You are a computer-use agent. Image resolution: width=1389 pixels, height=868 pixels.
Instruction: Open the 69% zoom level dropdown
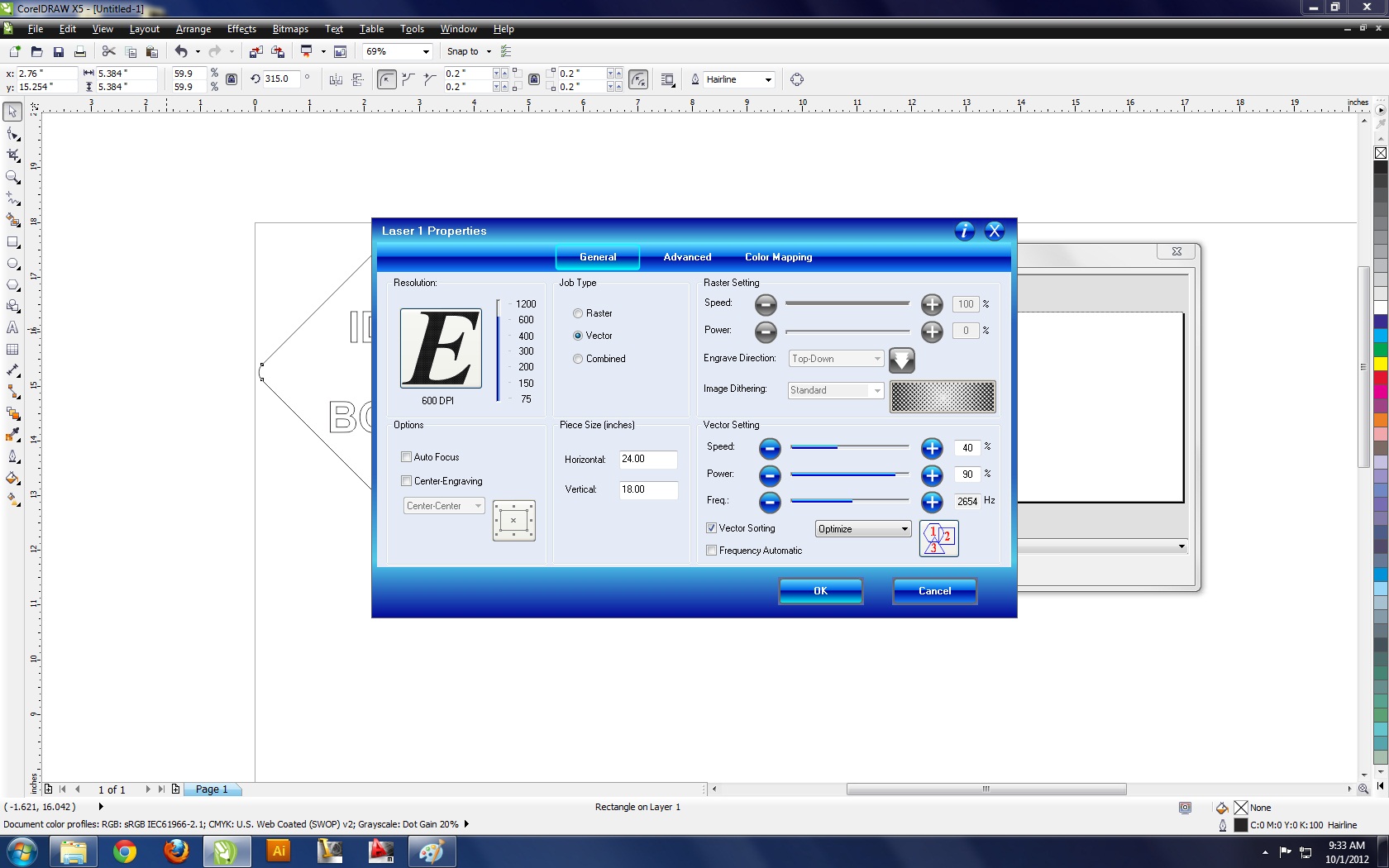[x=426, y=51]
